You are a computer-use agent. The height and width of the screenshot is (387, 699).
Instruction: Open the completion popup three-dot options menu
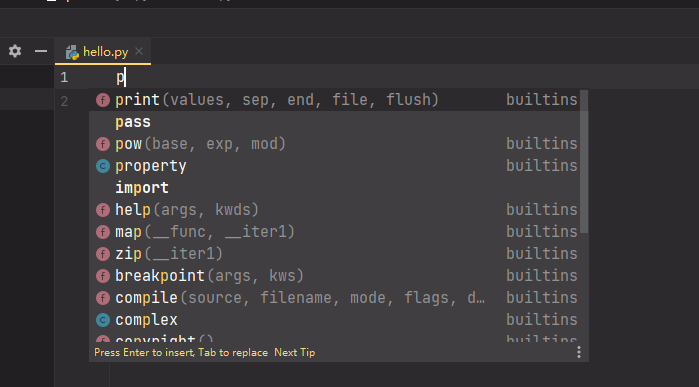point(579,352)
